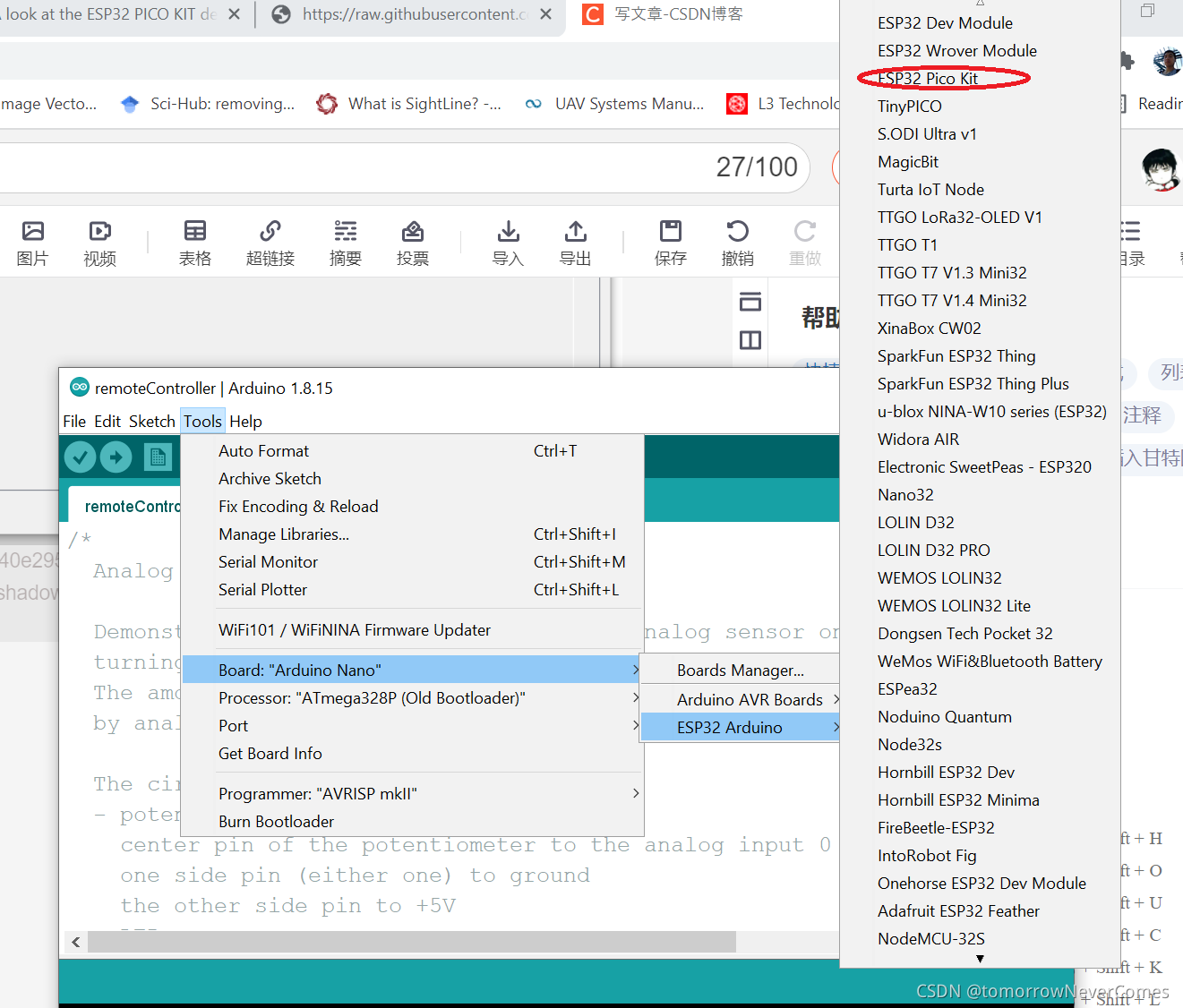Insert image using the 图片 icon
This screenshot has width=1183, height=1008.
tap(33, 243)
